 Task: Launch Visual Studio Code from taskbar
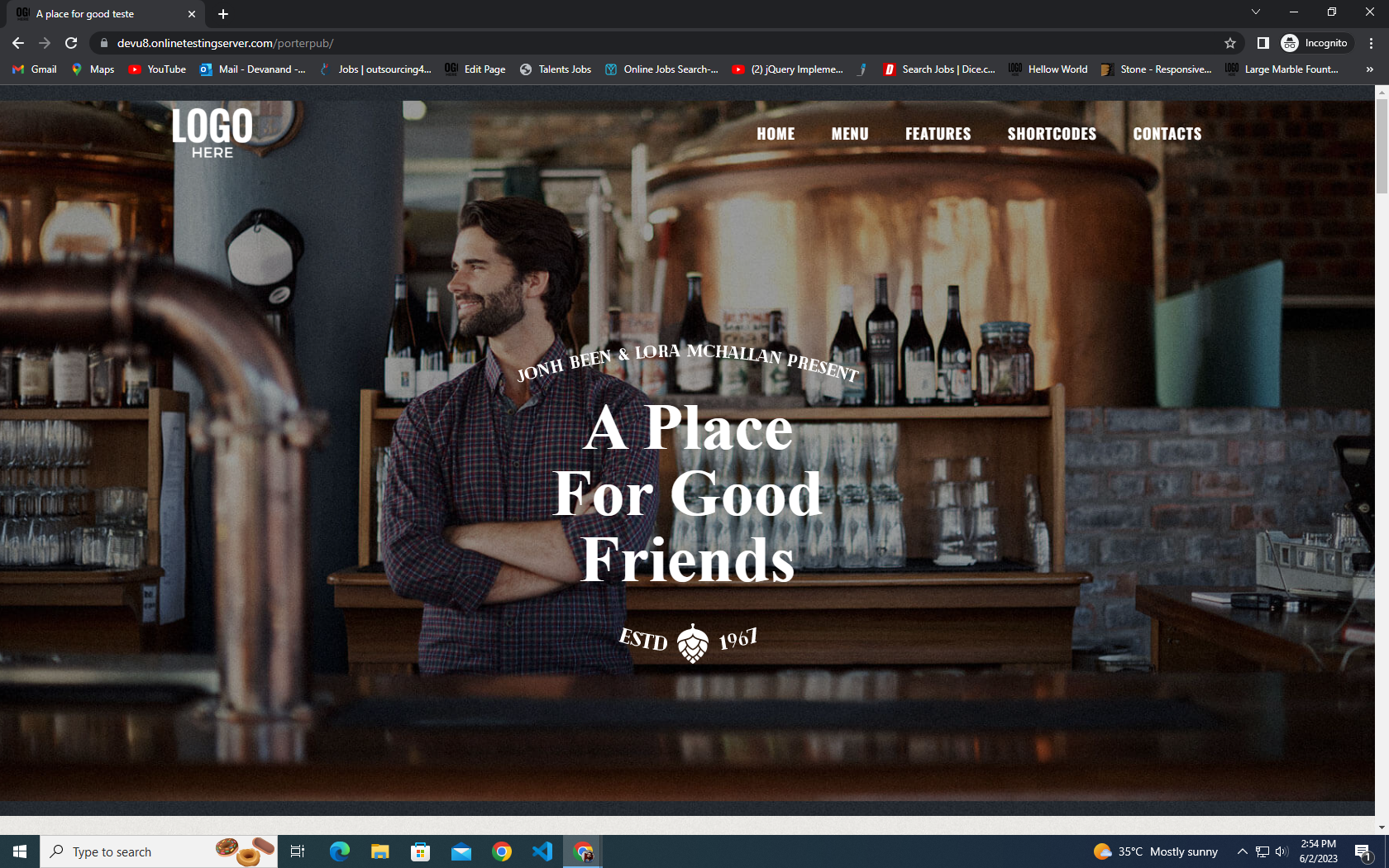point(542,851)
